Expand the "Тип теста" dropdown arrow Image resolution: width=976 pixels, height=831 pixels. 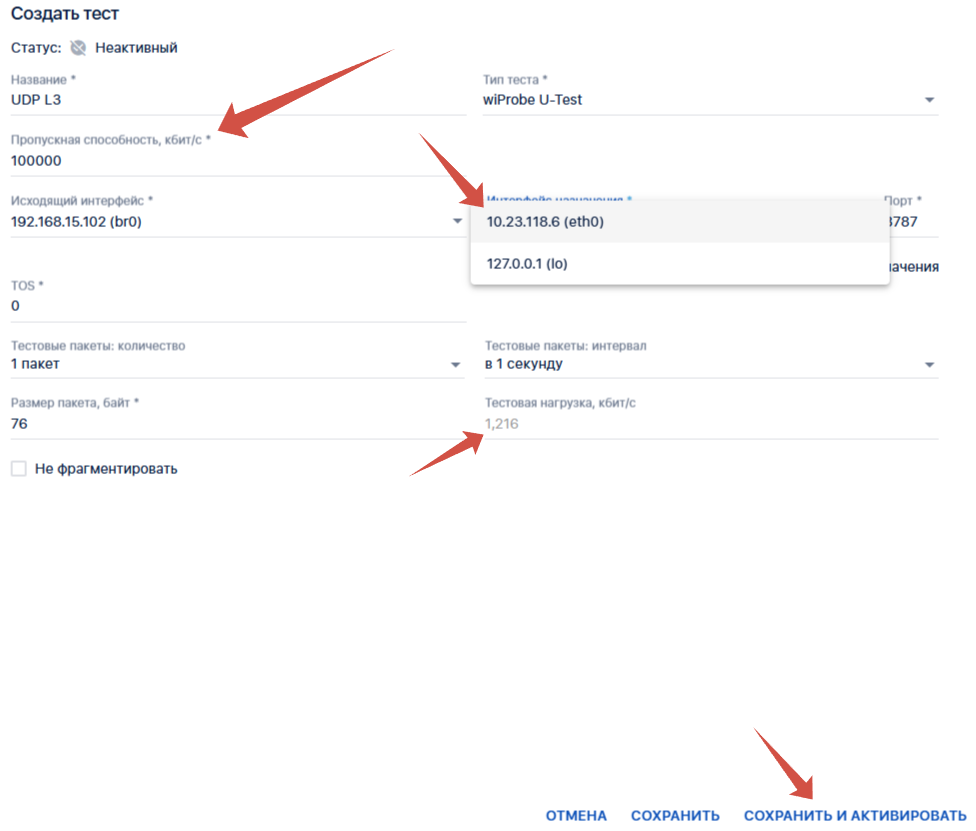point(929,100)
